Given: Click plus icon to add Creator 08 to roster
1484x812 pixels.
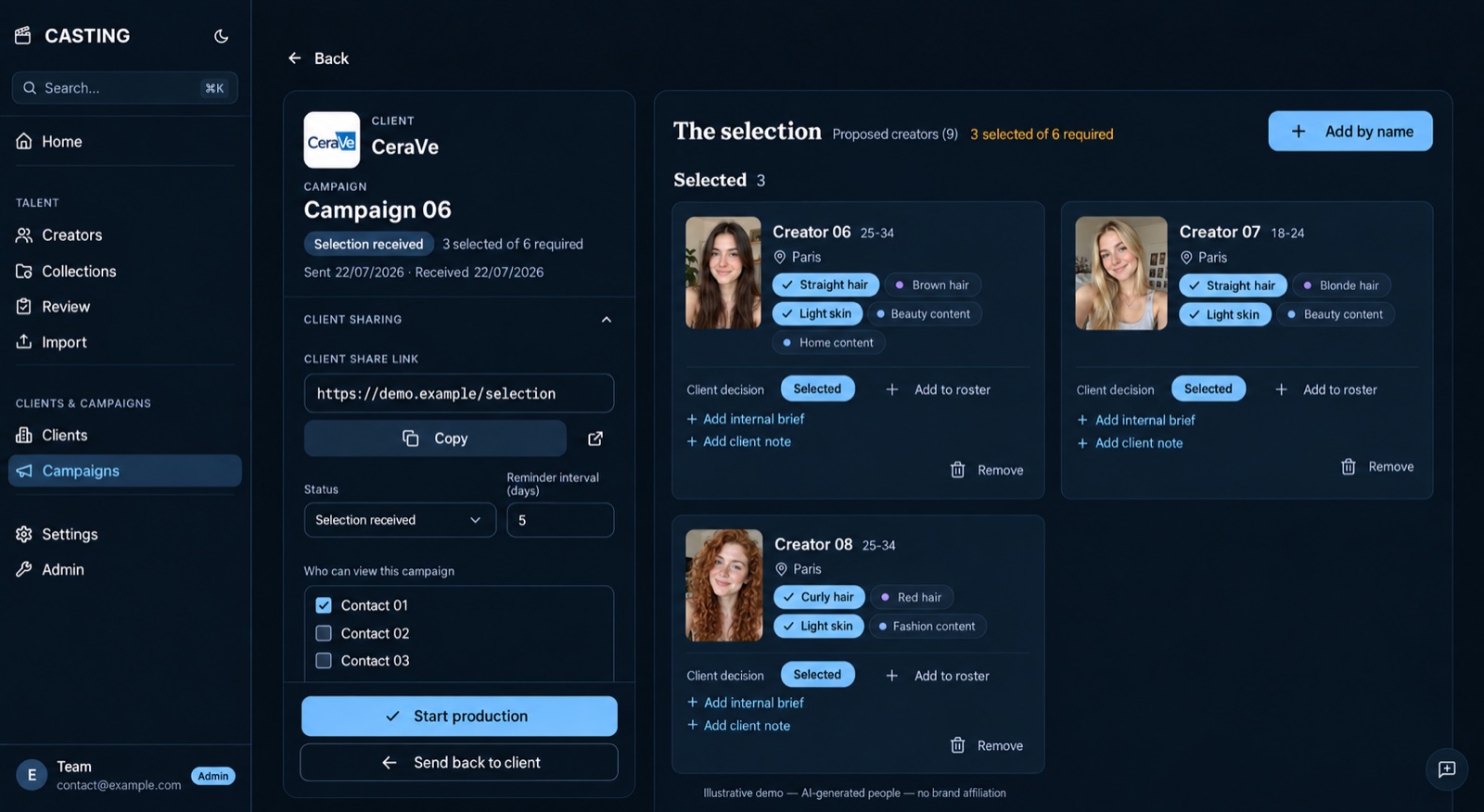Looking at the screenshot, I should point(892,676).
